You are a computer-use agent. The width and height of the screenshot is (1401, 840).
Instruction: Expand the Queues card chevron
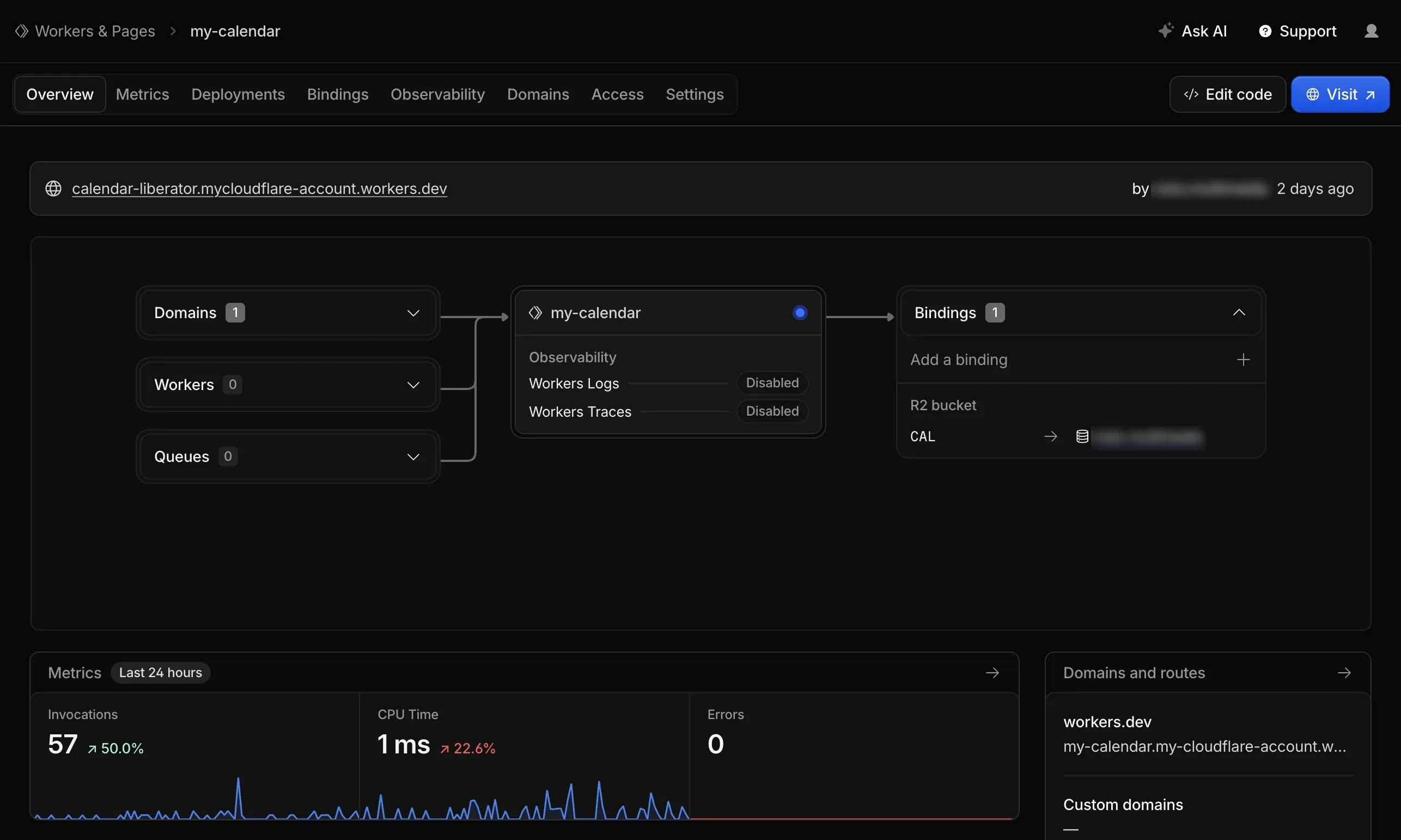(413, 457)
